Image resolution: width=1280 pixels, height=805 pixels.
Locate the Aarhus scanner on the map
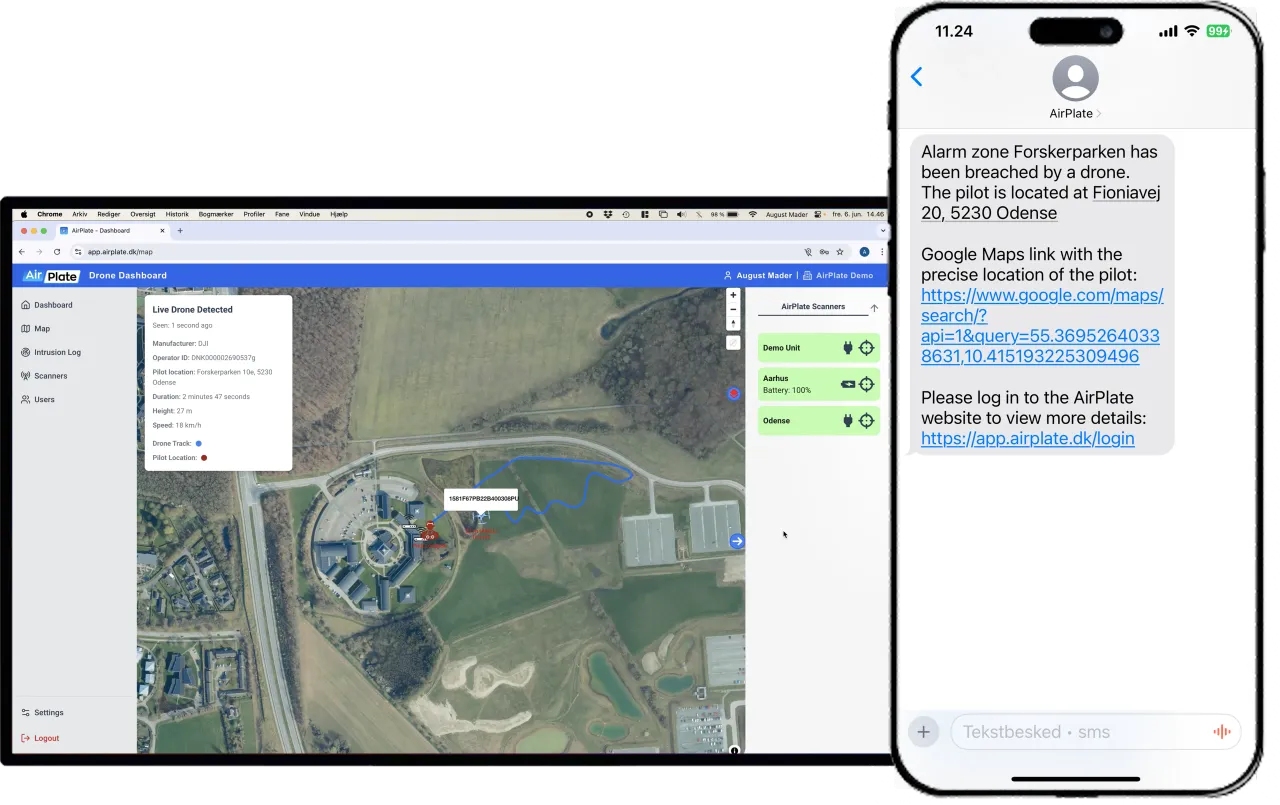click(x=866, y=384)
